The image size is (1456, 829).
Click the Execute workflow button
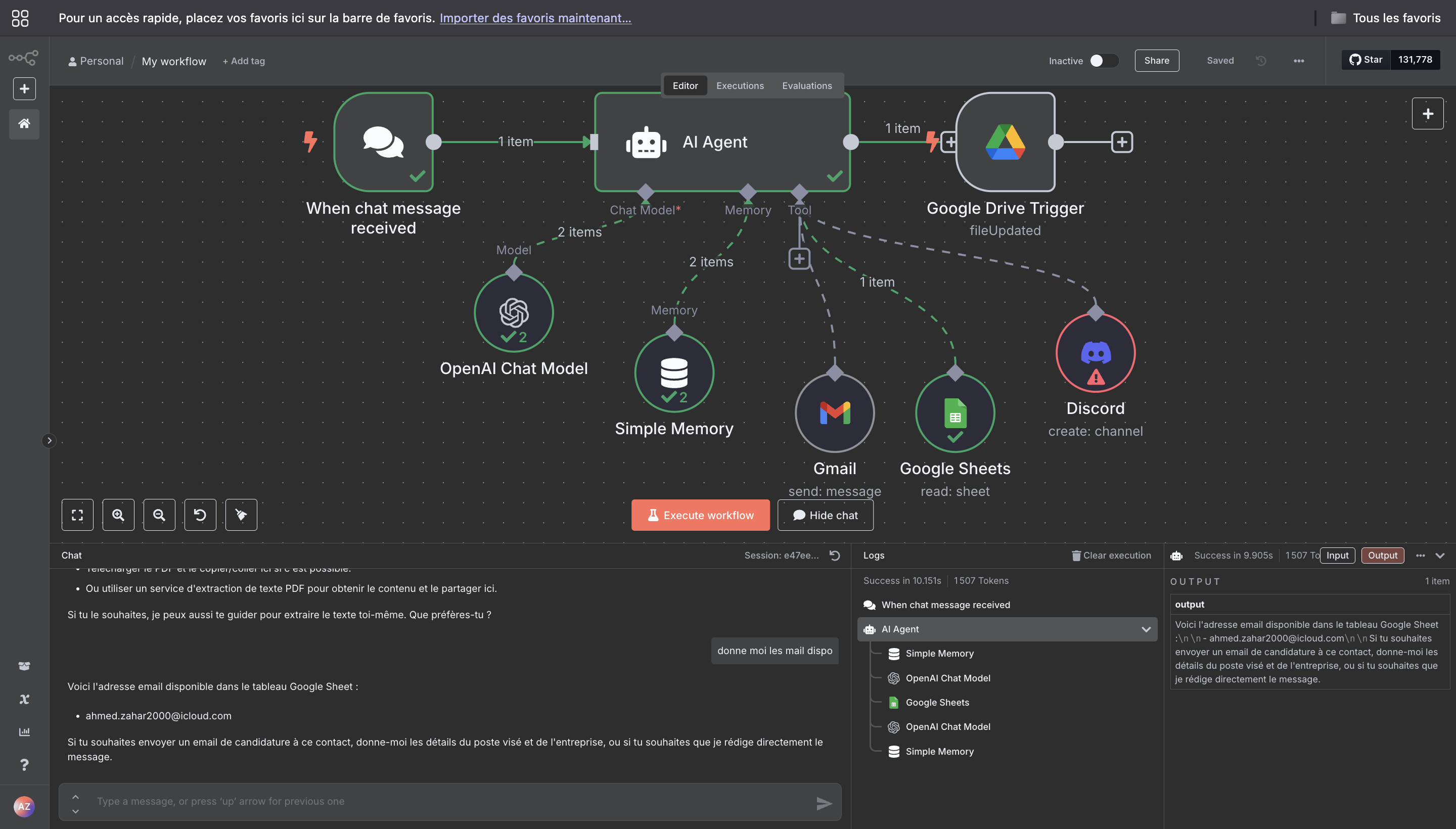click(x=700, y=515)
